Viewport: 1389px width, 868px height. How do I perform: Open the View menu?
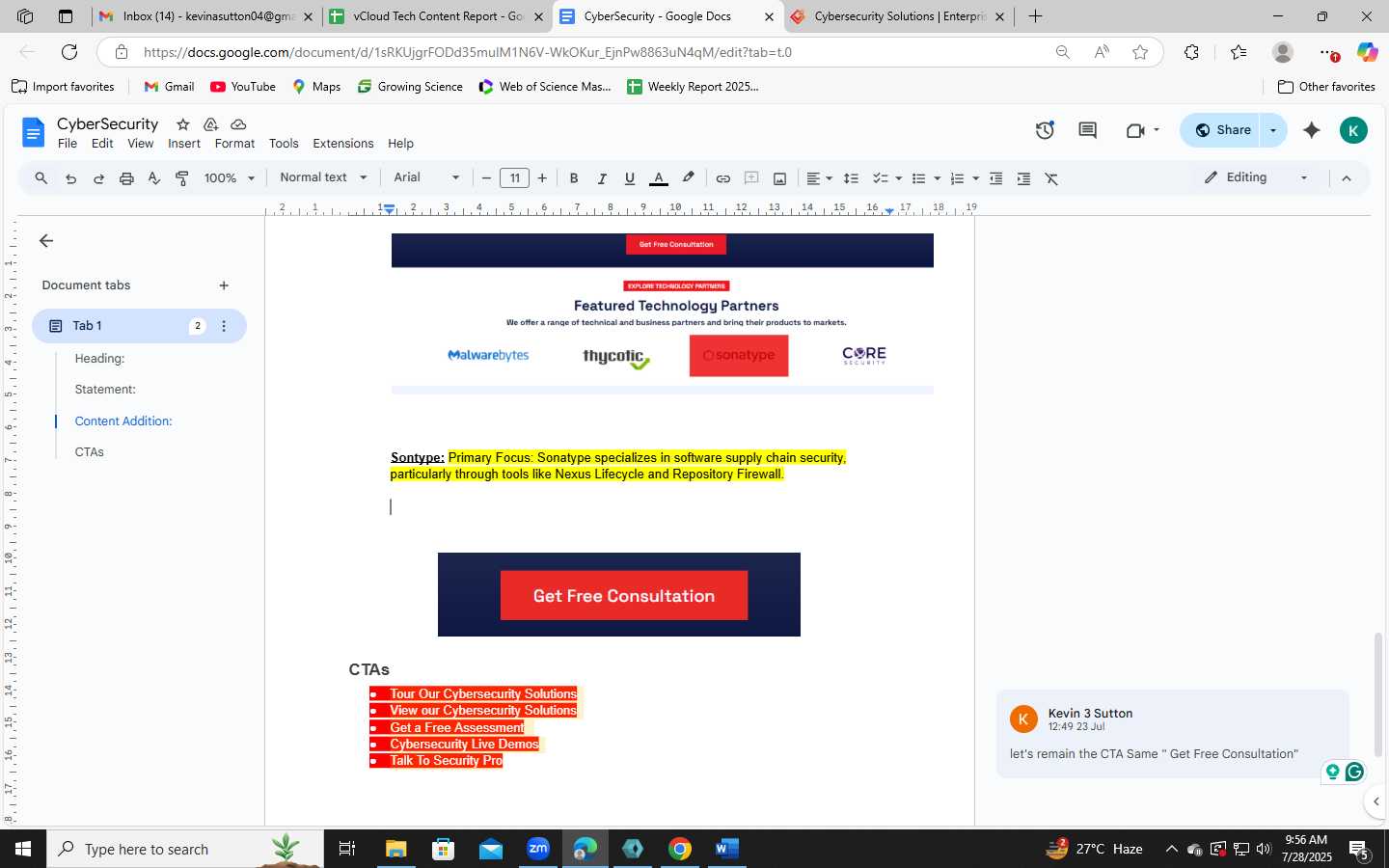(x=141, y=144)
